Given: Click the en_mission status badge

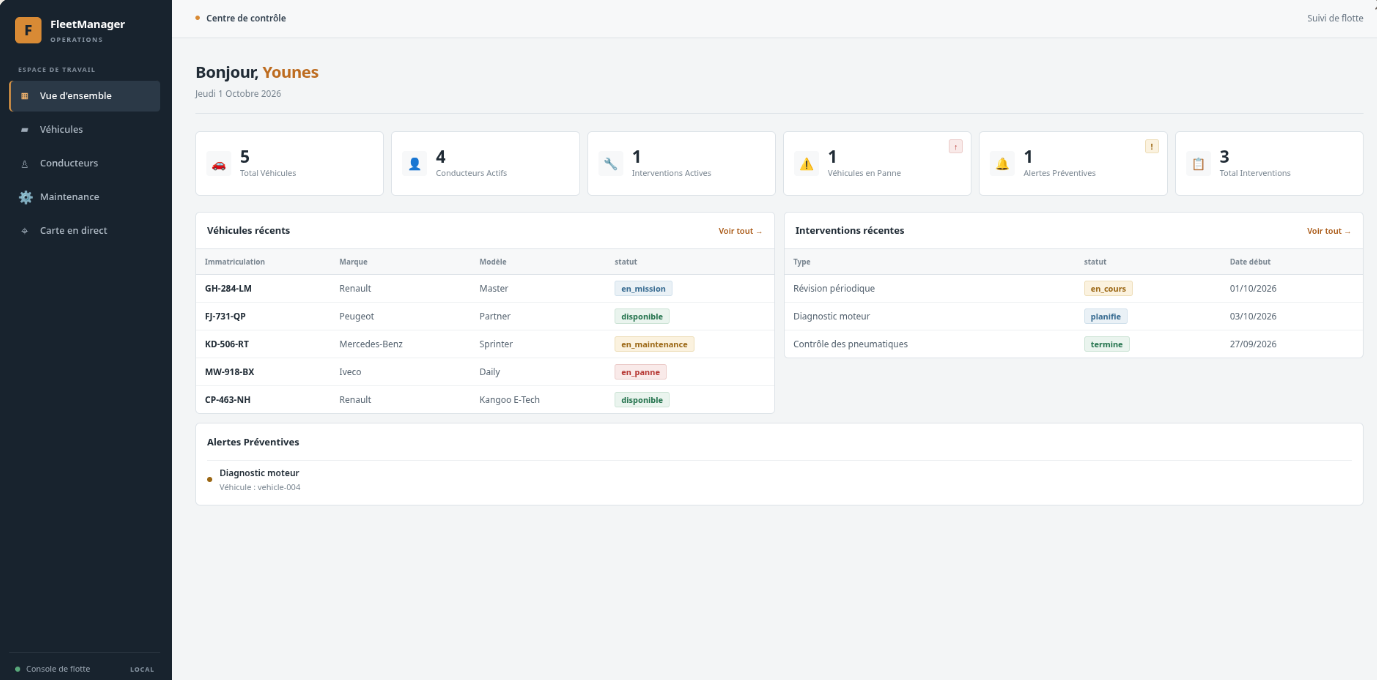Looking at the screenshot, I should click(643, 288).
